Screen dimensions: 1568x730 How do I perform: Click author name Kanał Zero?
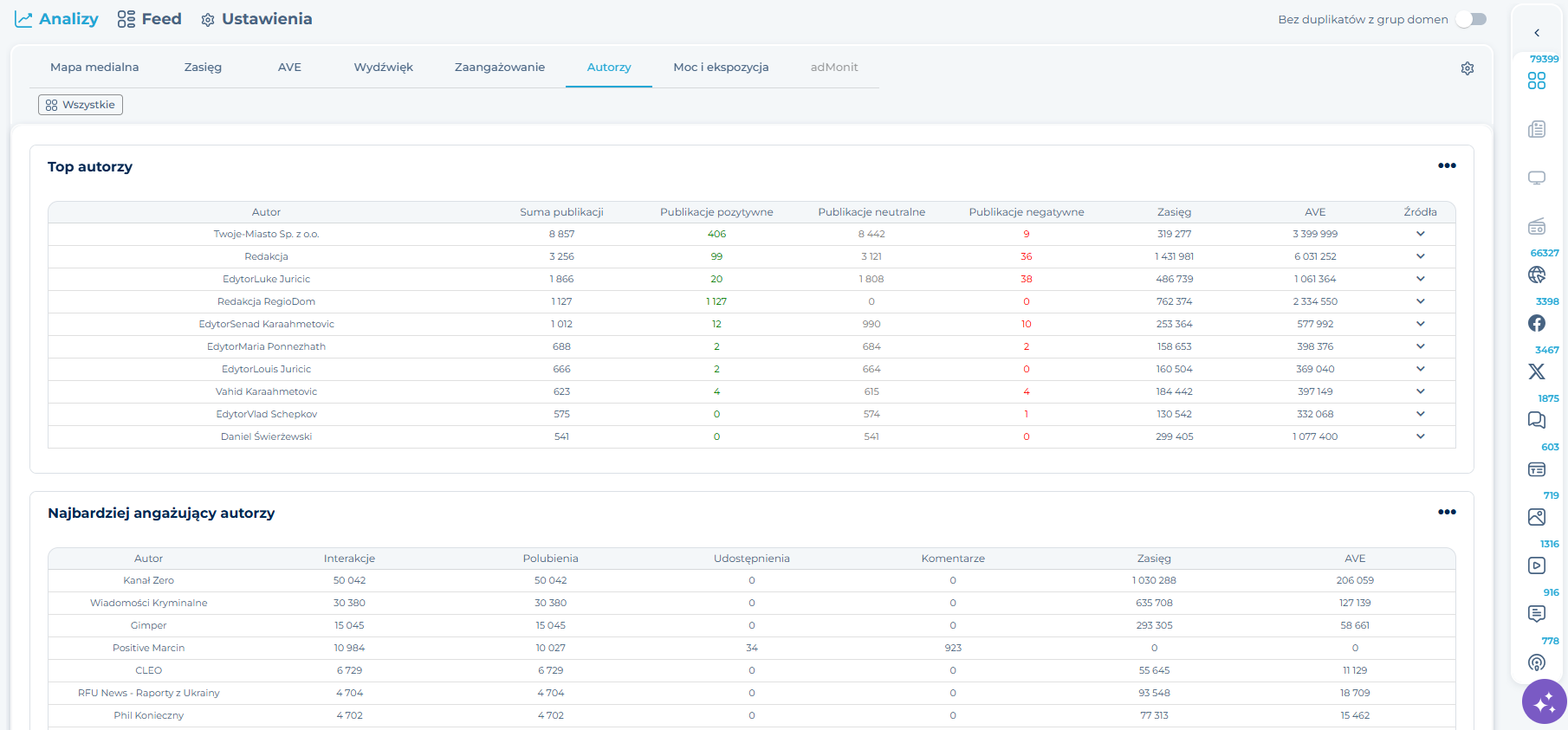click(149, 580)
